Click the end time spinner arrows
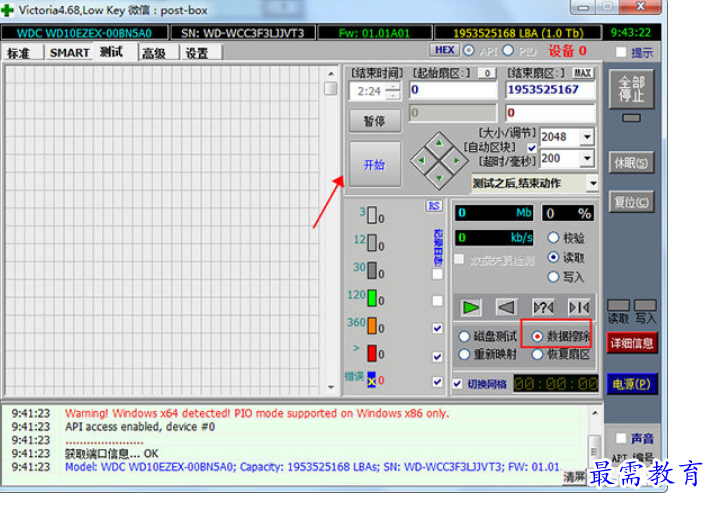 coord(393,91)
